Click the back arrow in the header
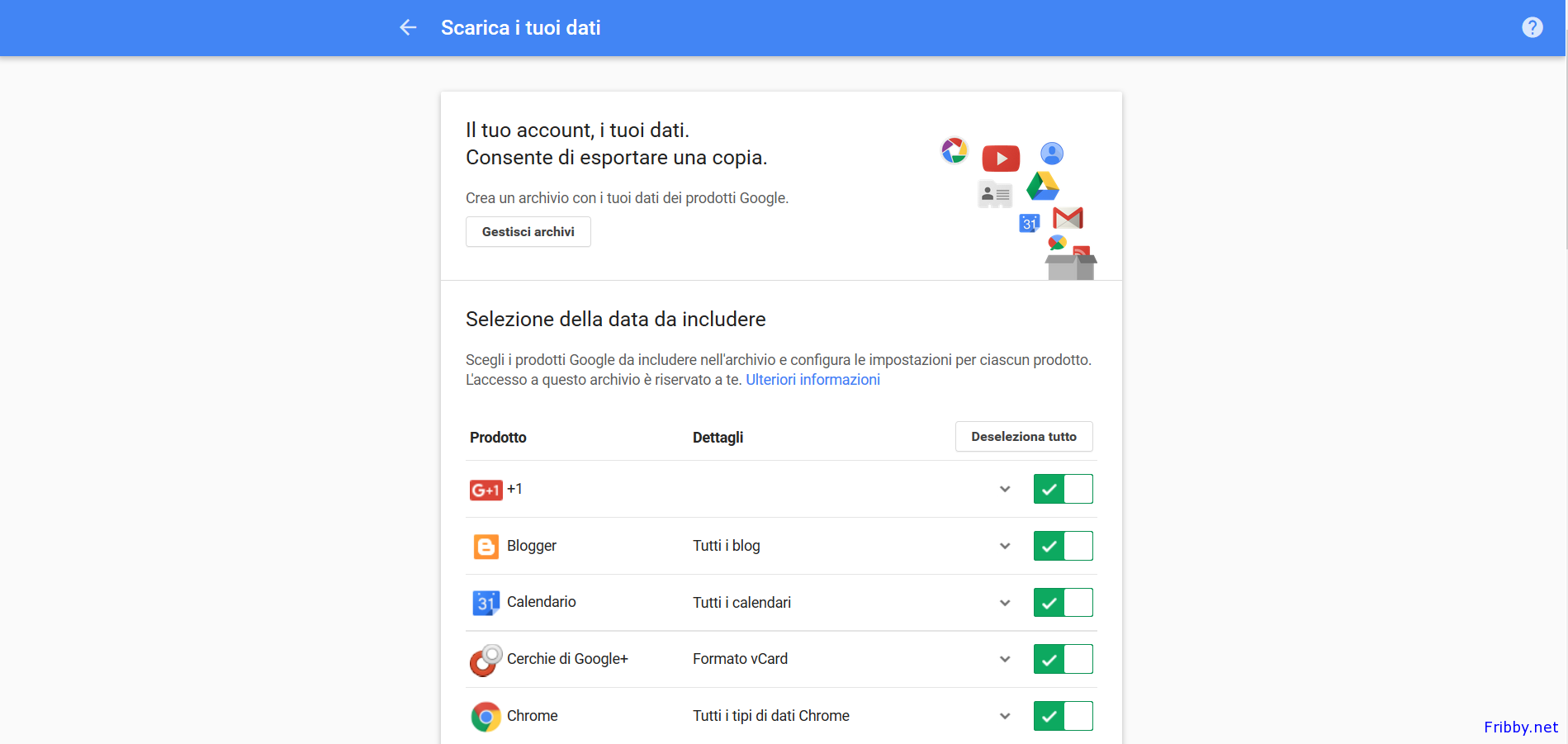This screenshot has height=744, width=1568. 408,27
